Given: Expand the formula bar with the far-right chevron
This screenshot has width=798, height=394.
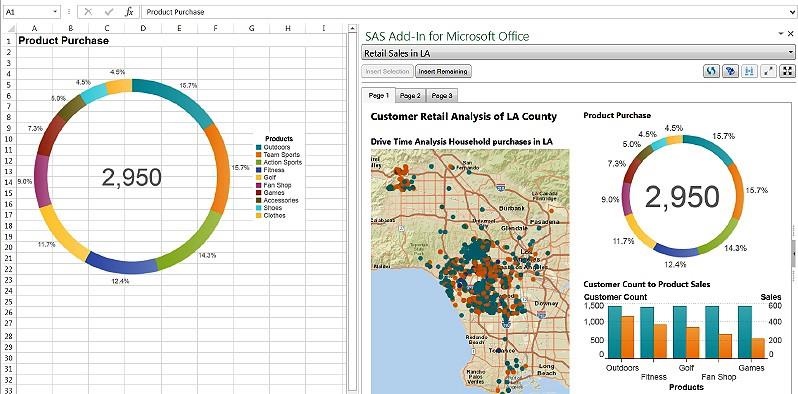Looking at the screenshot, I should click(x=793, y=12).
